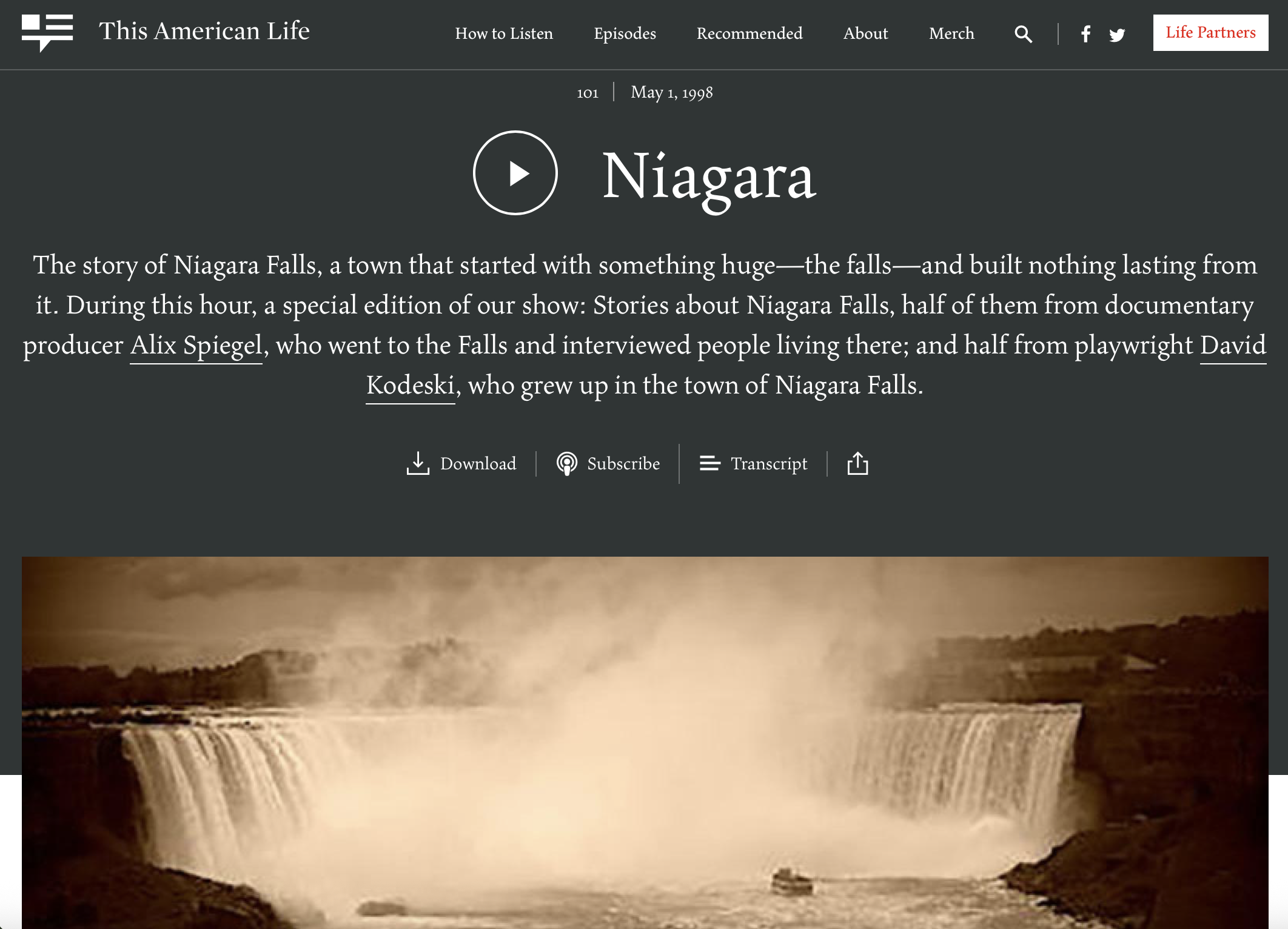Open the Recommended section
This screenshot has width=1288, height=929.
750,33
